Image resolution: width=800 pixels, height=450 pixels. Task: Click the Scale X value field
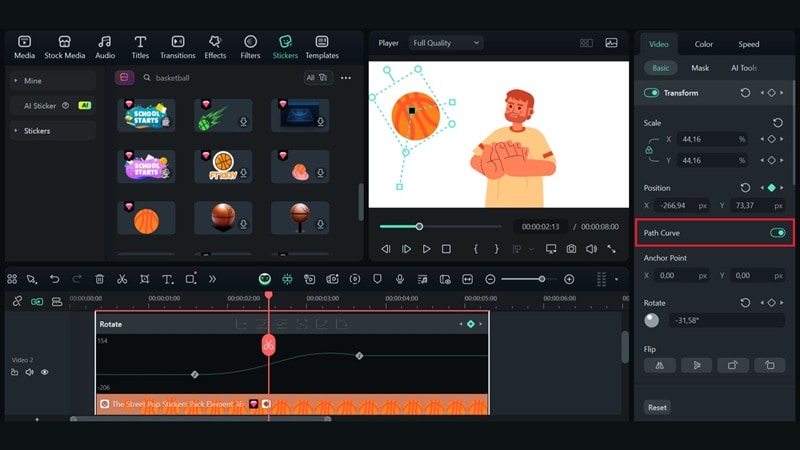click(712, 139)
